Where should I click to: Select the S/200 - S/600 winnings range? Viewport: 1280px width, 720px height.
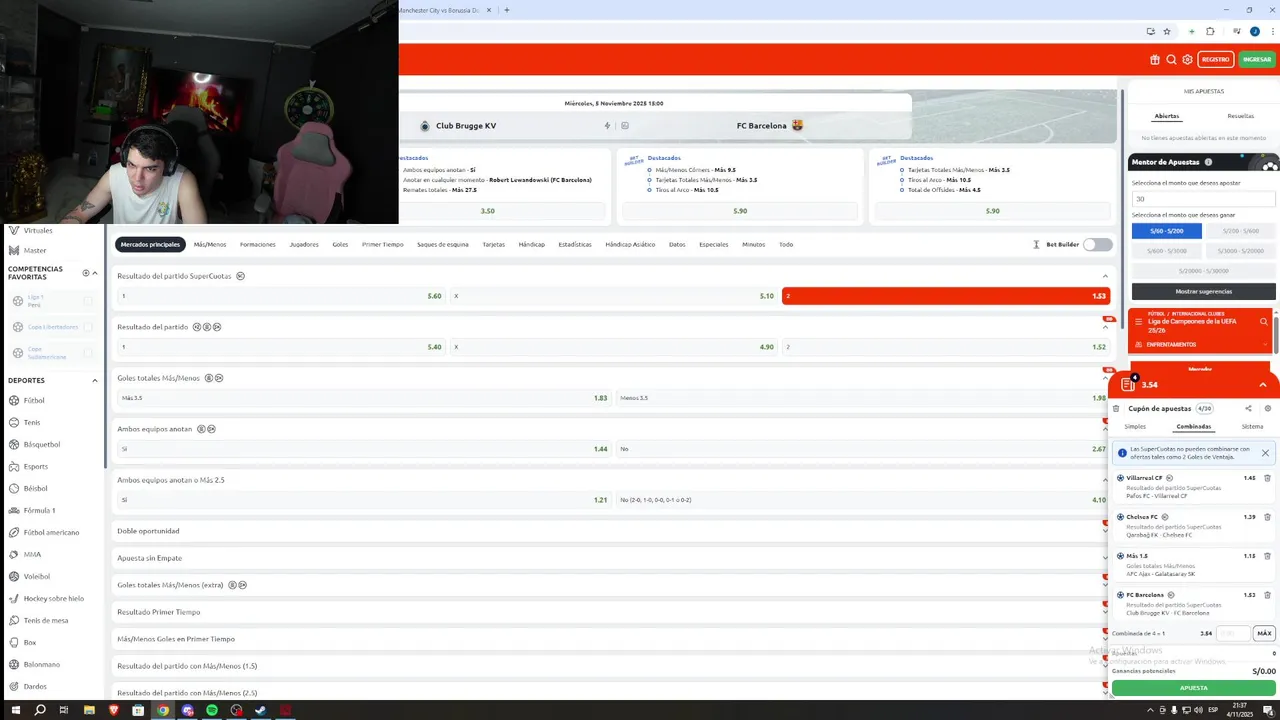[1240, 231]
